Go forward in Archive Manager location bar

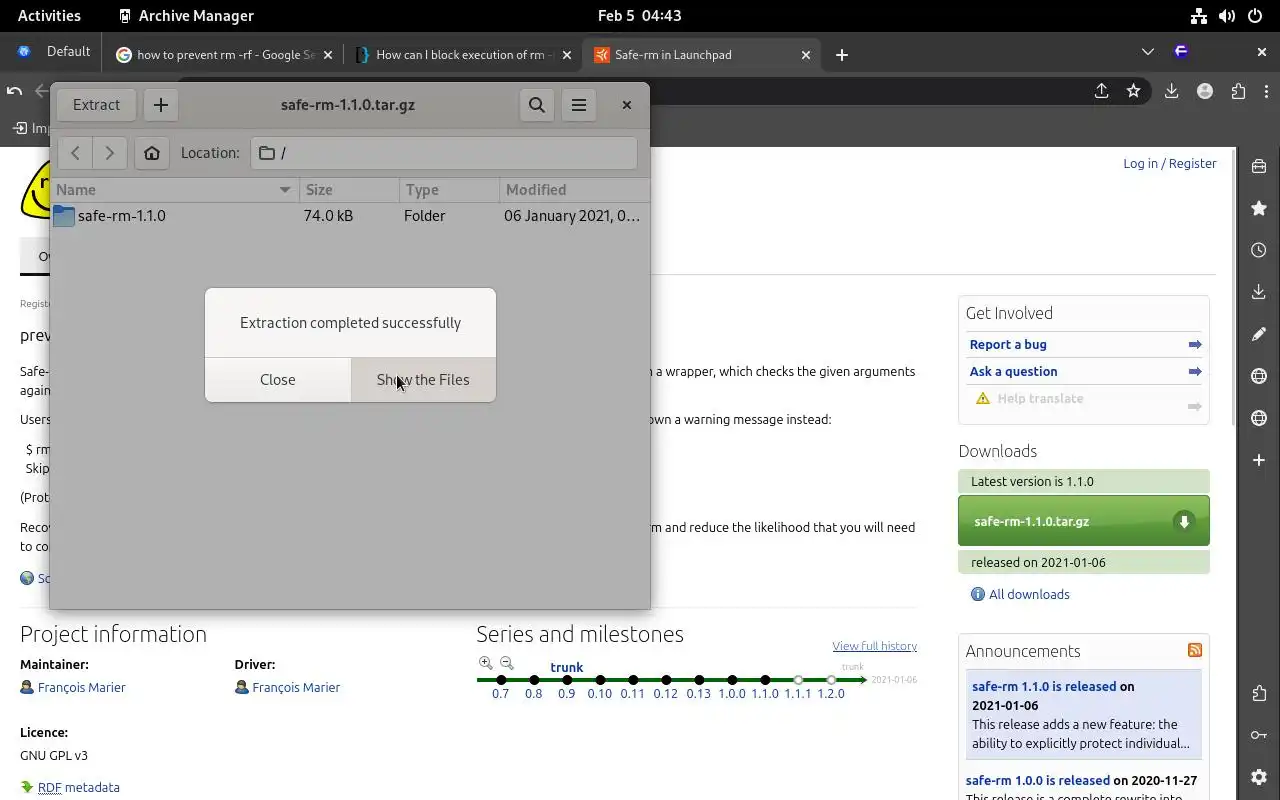(109, 153)
